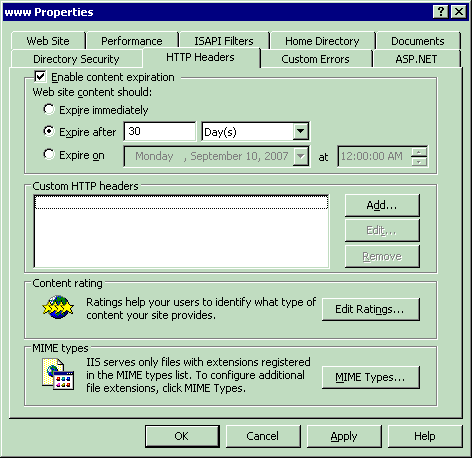Decrease expire time with down spinner
Image resolution: width=472 pixels, height=458 pixels.
[x=419, y=161]
